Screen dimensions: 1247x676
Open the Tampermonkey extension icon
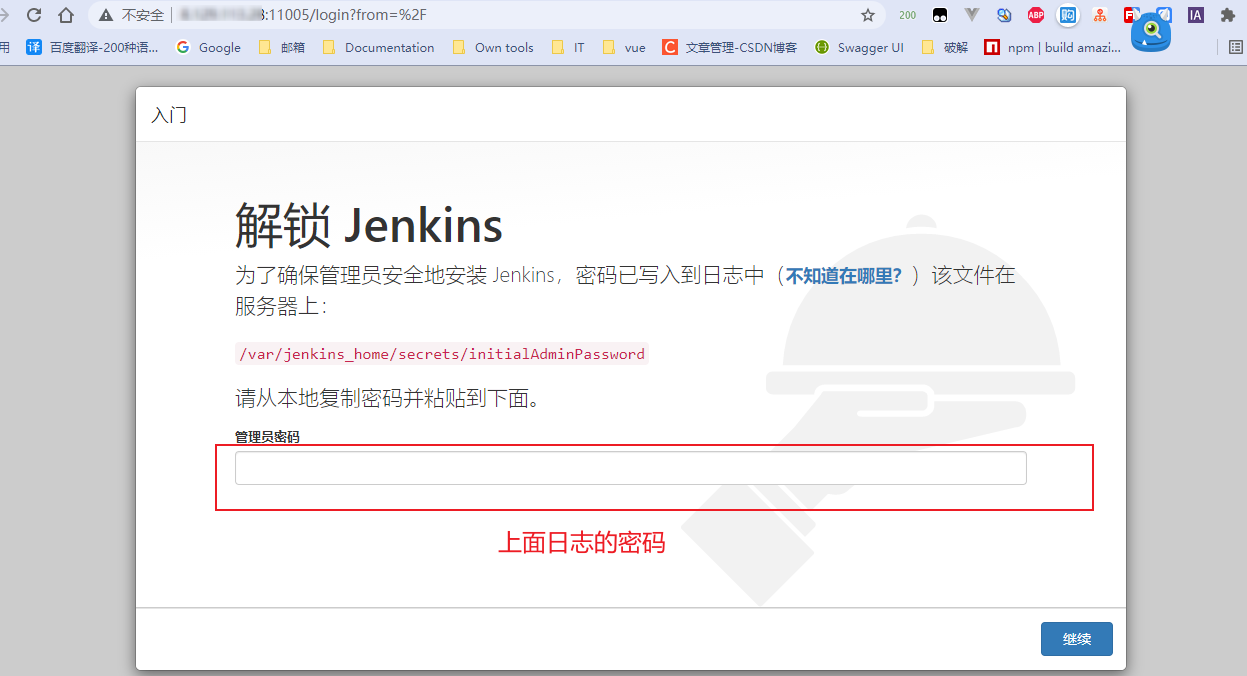click(x=940, y=15)
